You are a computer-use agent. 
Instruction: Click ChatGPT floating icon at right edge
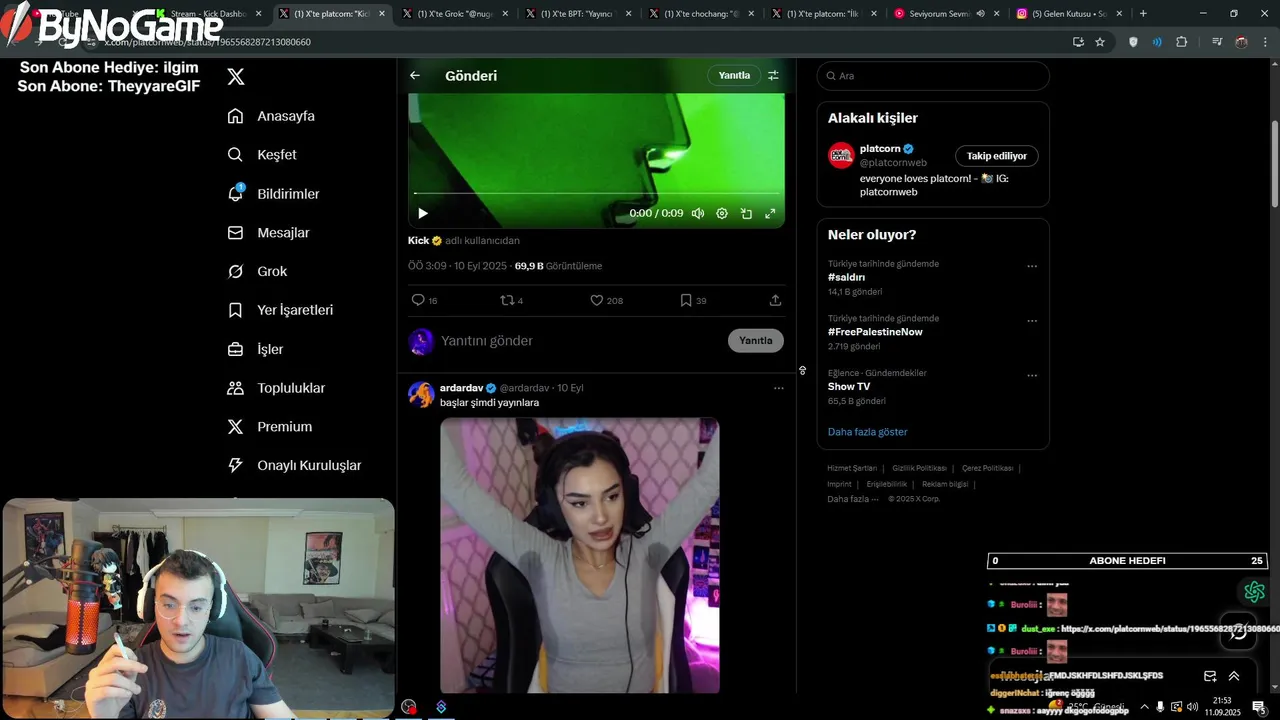click(x=1254, y=592)
